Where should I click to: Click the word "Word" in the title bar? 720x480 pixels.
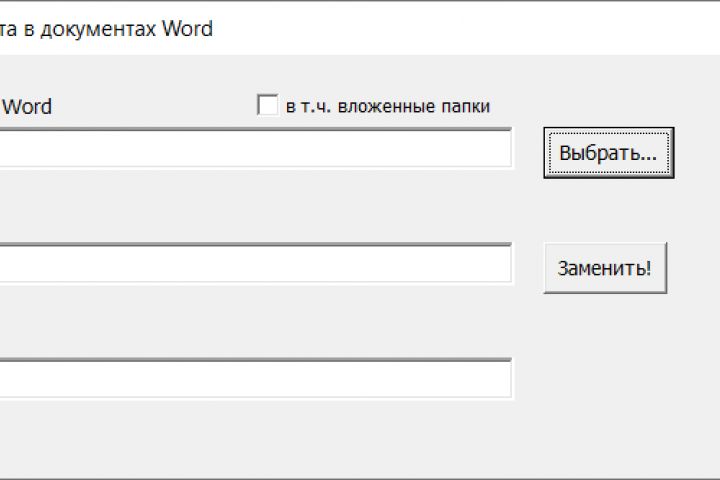[188, 29]
